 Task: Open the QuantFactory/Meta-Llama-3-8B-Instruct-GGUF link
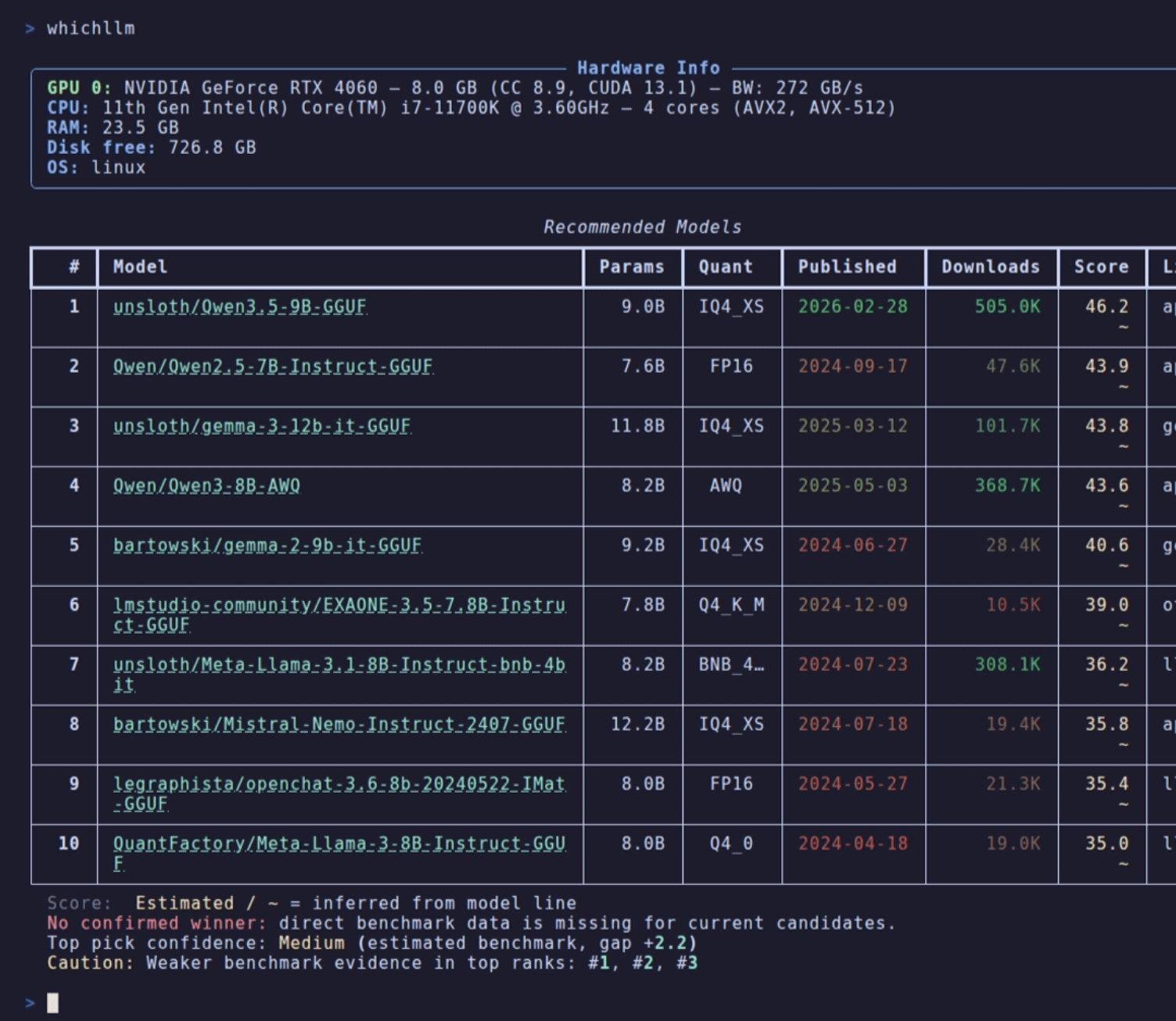coord(339,853)
